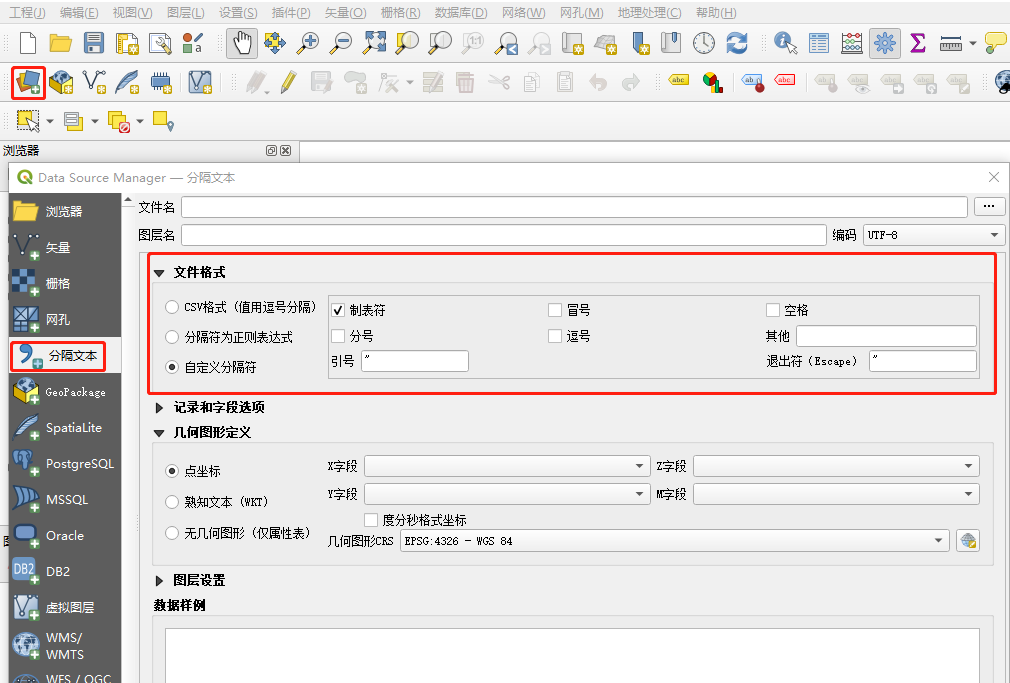This screenshot has height=683, width=1010.
Task: Select 点坐标 geometry option
Action: (x=172, y=471)
